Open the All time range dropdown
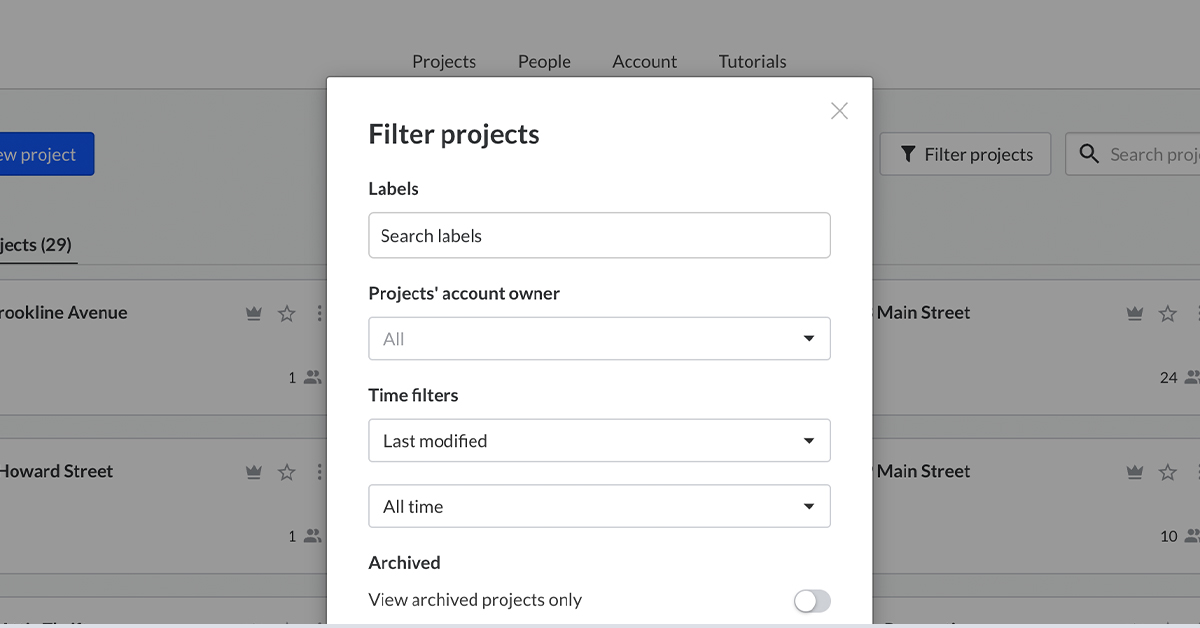This screenshot has width=1200, height=628. 599,507
